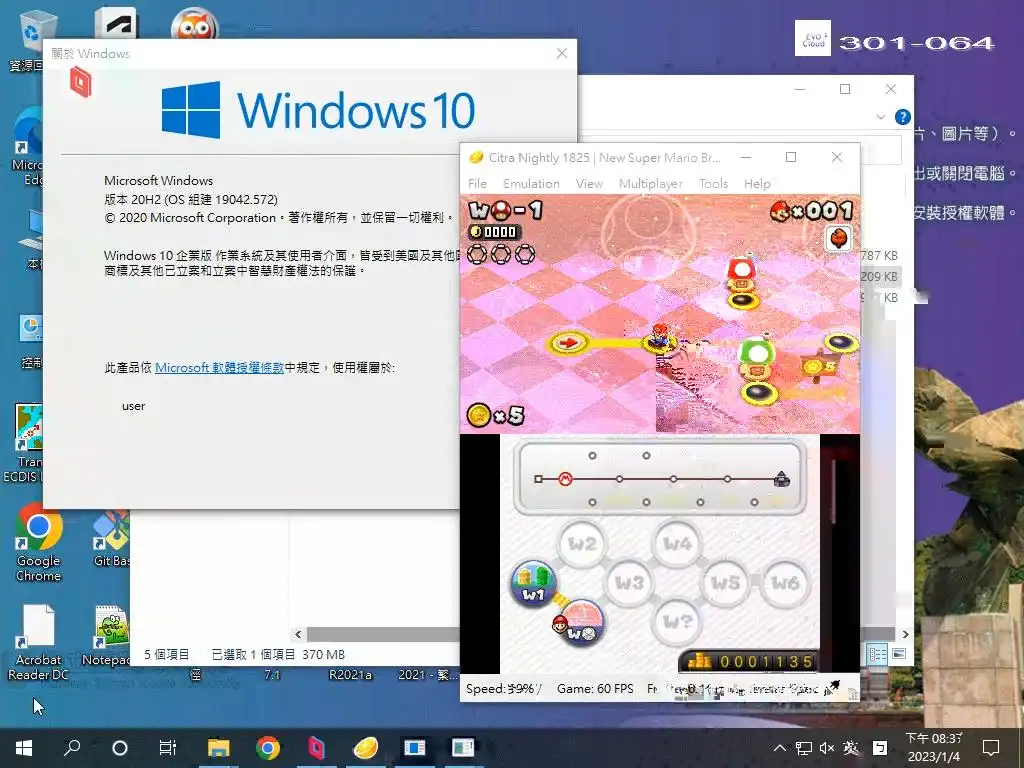This screenshot has height=768, width=1024.
Task: Click the Citra lemon icon on taskbar
Action: tap(366, 748)
